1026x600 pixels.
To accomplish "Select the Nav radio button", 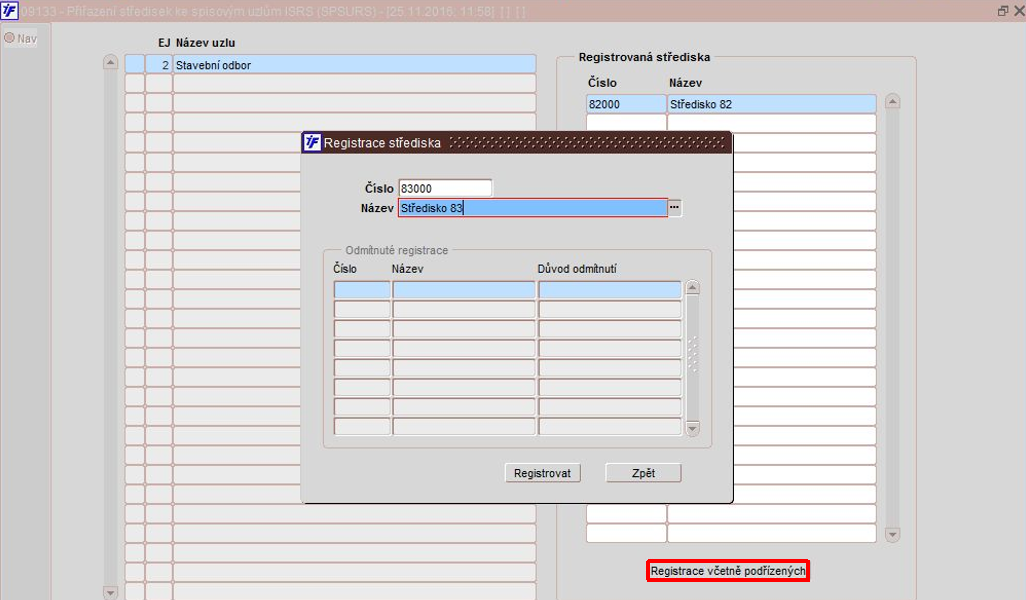I will point(10,38).
